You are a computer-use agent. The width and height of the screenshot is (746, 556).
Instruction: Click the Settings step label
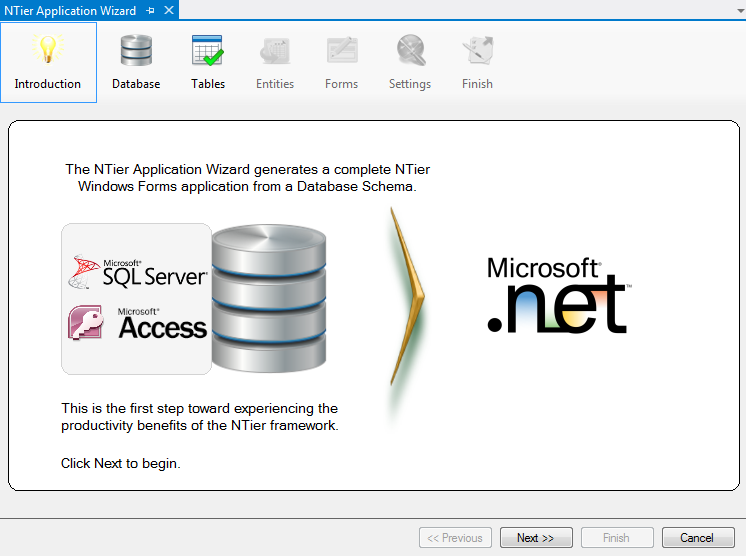click(x=410, y=84)
